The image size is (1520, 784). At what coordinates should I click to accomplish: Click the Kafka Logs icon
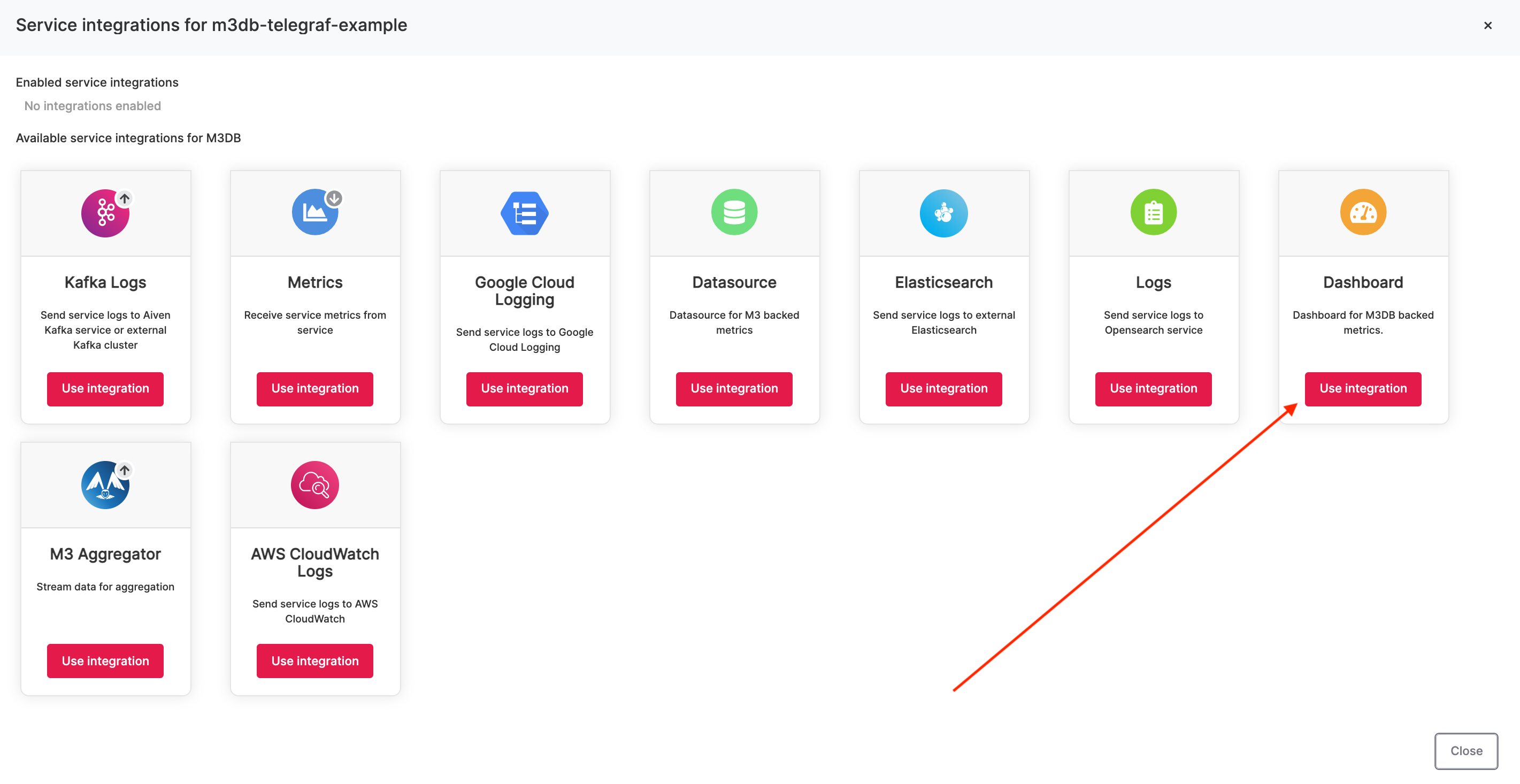pos(105,213)
